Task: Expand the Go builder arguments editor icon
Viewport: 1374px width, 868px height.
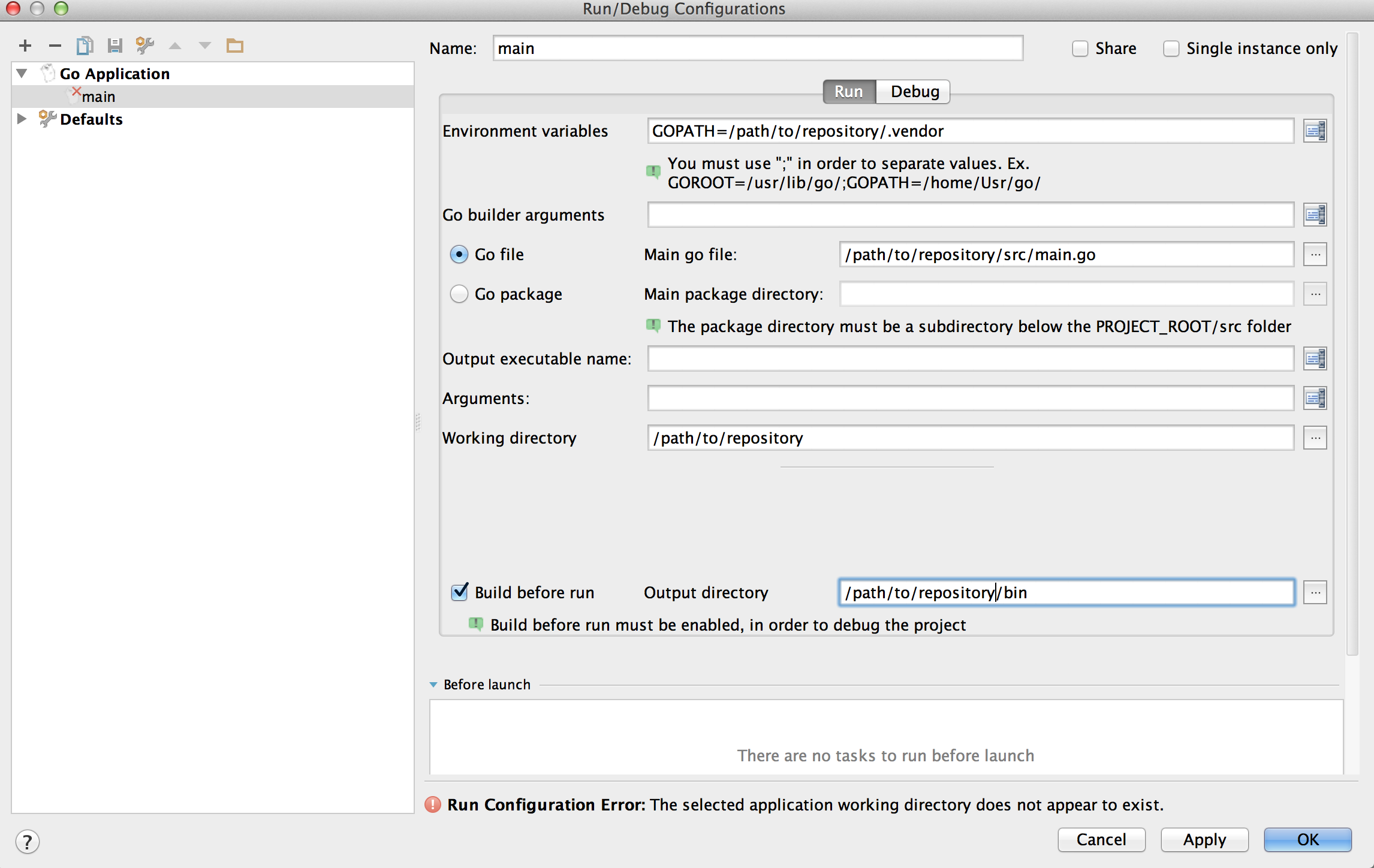Action: pos(1315,215)
